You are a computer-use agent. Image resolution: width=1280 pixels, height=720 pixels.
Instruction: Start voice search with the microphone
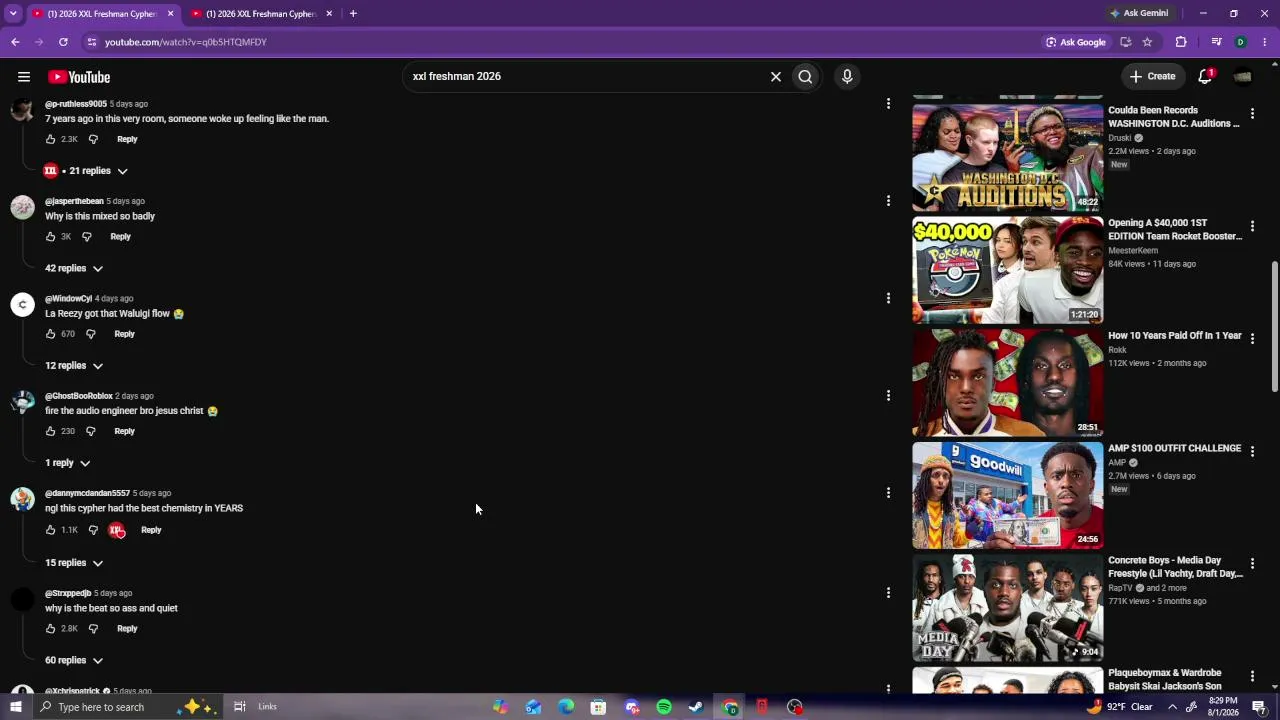tap(847, 76)
